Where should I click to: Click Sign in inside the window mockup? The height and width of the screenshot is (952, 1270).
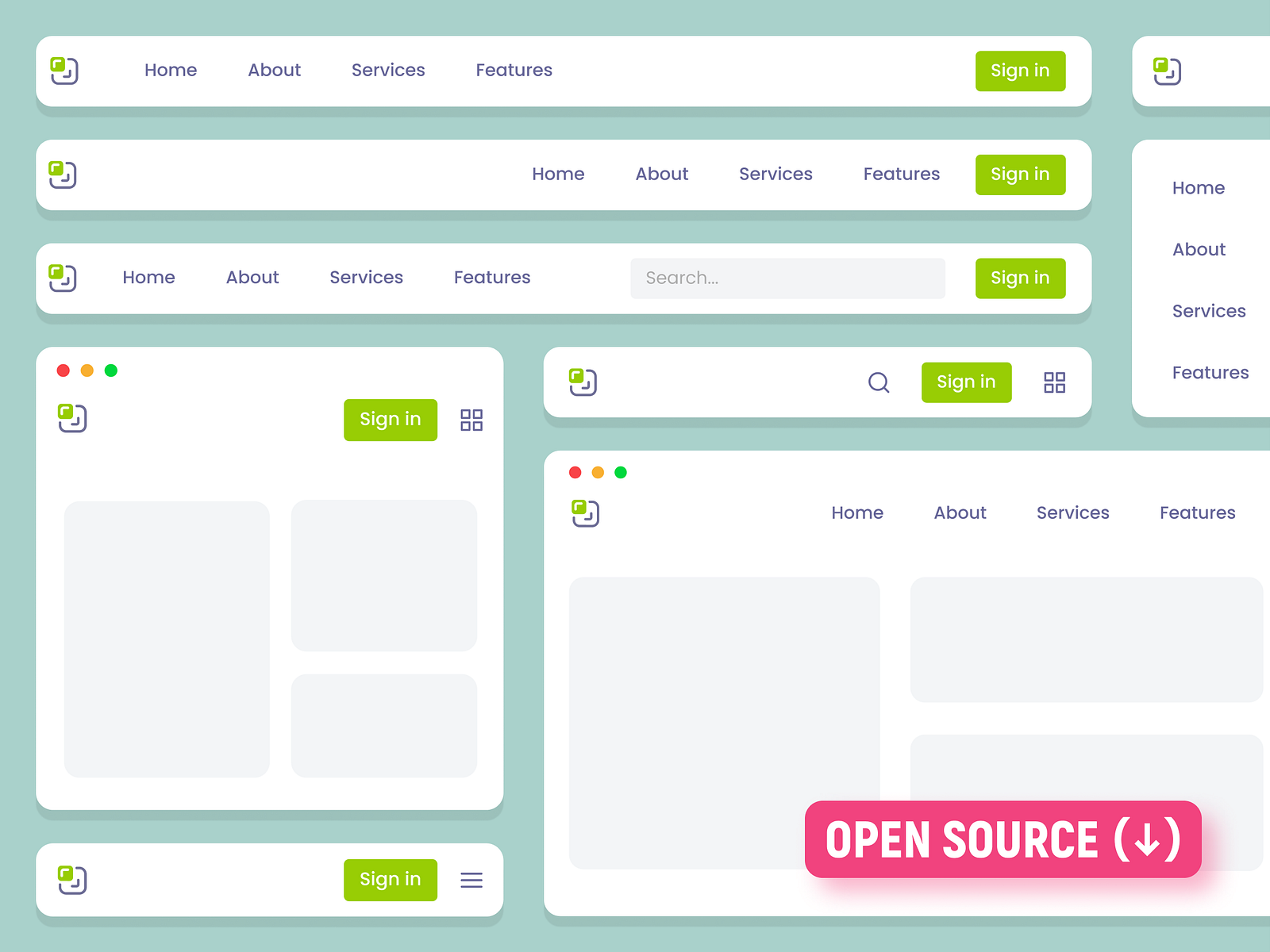click(x=390, y=420)
